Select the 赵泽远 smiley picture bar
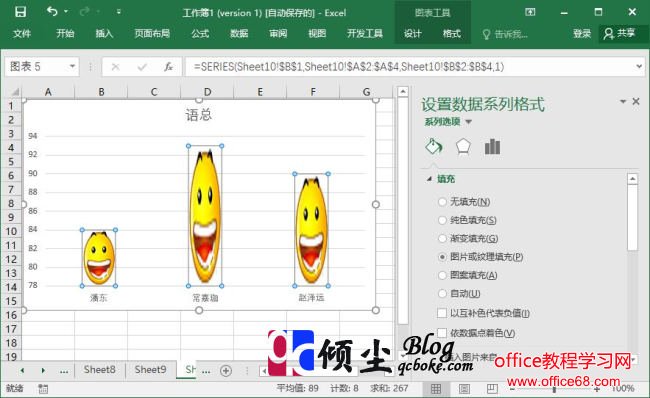This screenshot has width=650, height=398. point(311,230)
